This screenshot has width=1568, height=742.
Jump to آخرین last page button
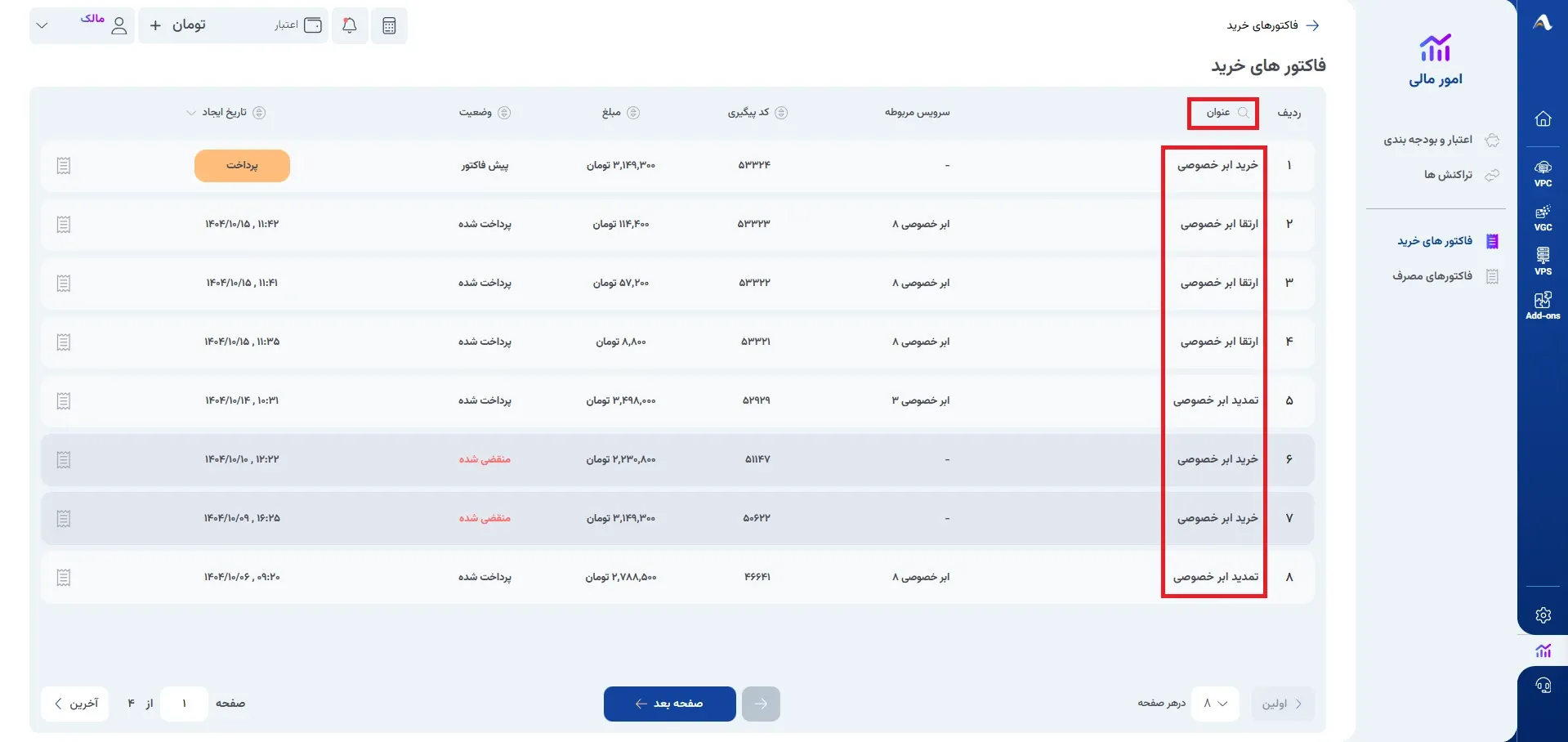pos(76,704)
